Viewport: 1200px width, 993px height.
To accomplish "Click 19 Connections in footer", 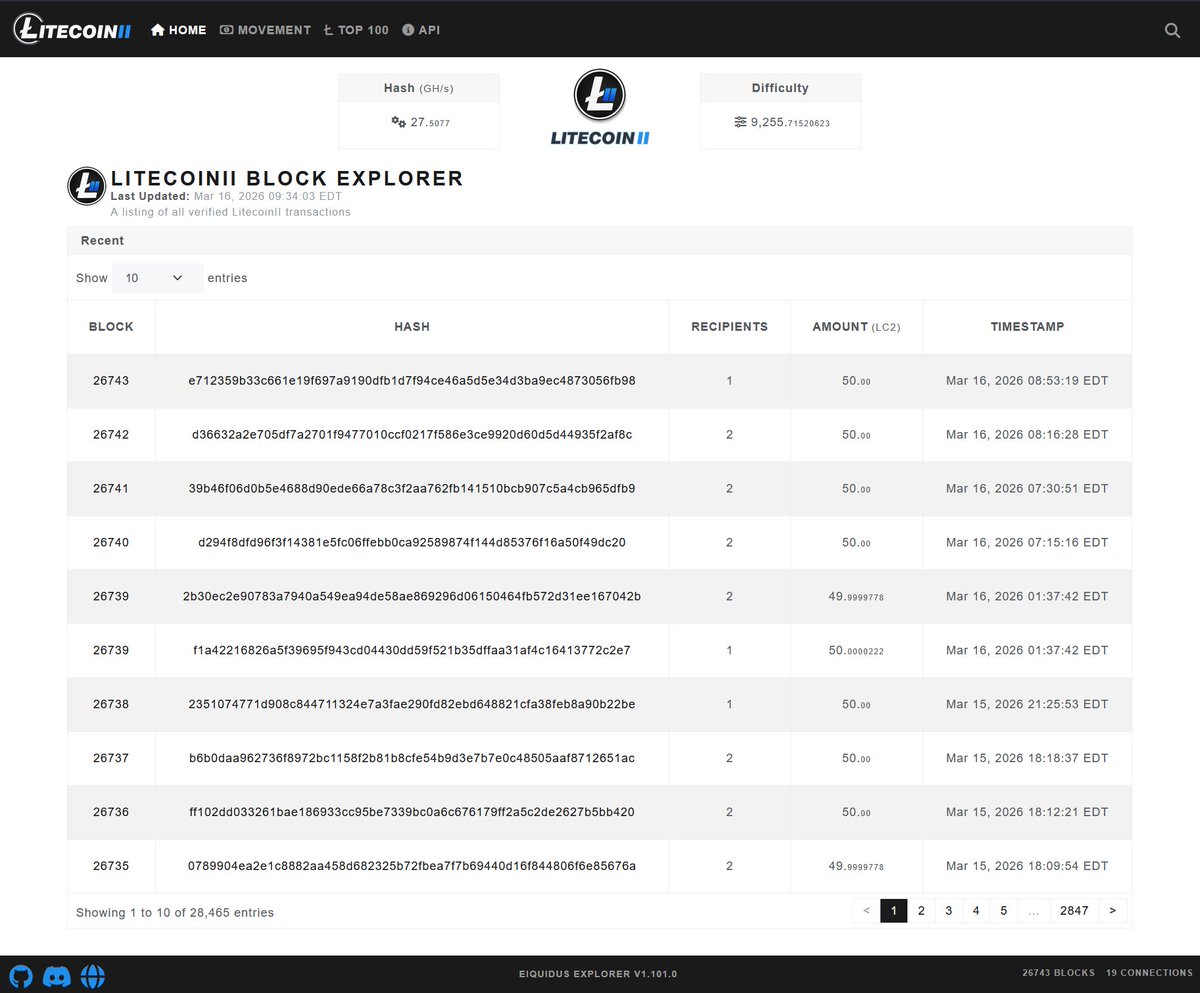I will 1148,974.
